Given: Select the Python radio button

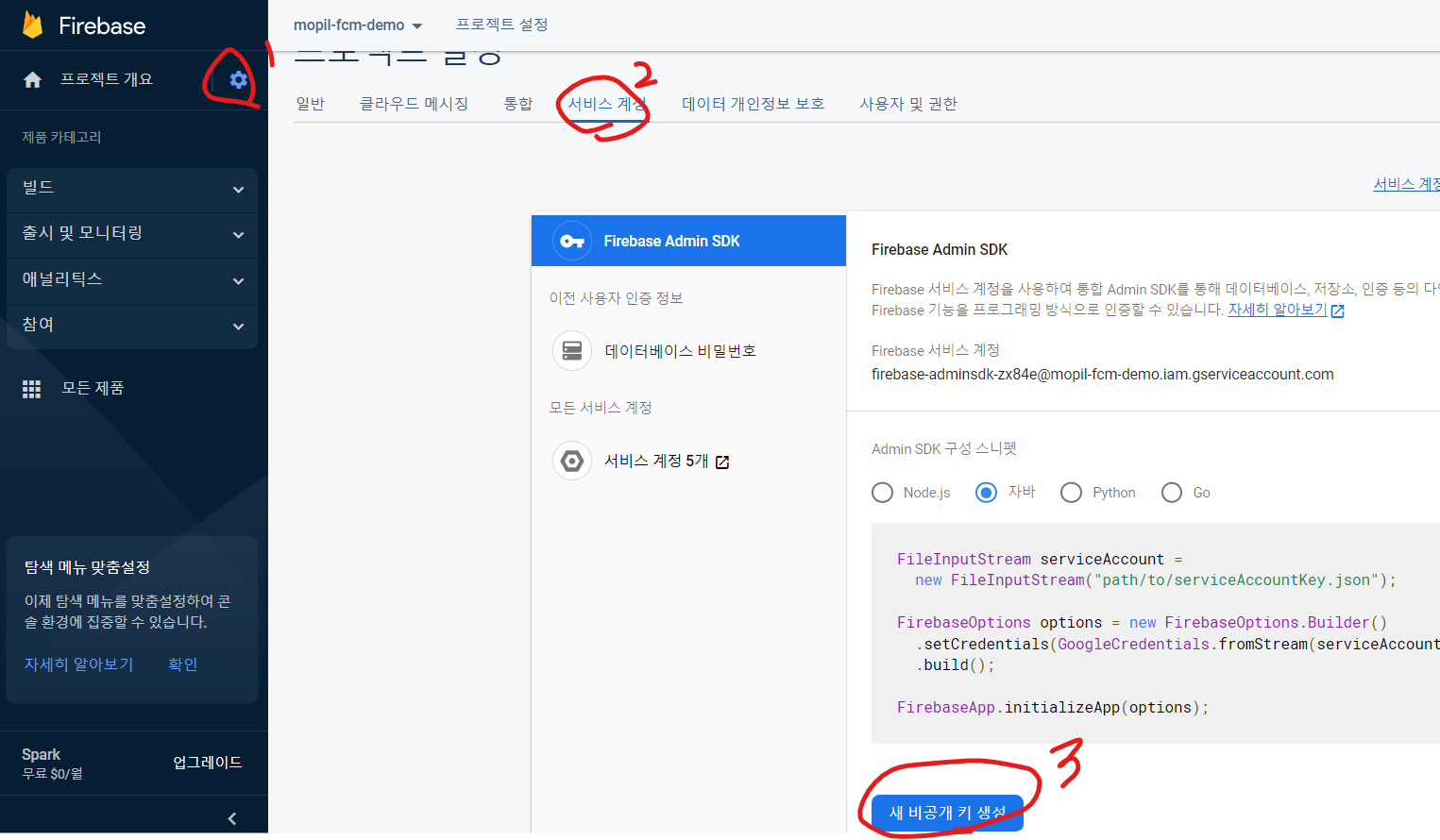Looking at the screenshot, I should click(x=1071, y=493).
